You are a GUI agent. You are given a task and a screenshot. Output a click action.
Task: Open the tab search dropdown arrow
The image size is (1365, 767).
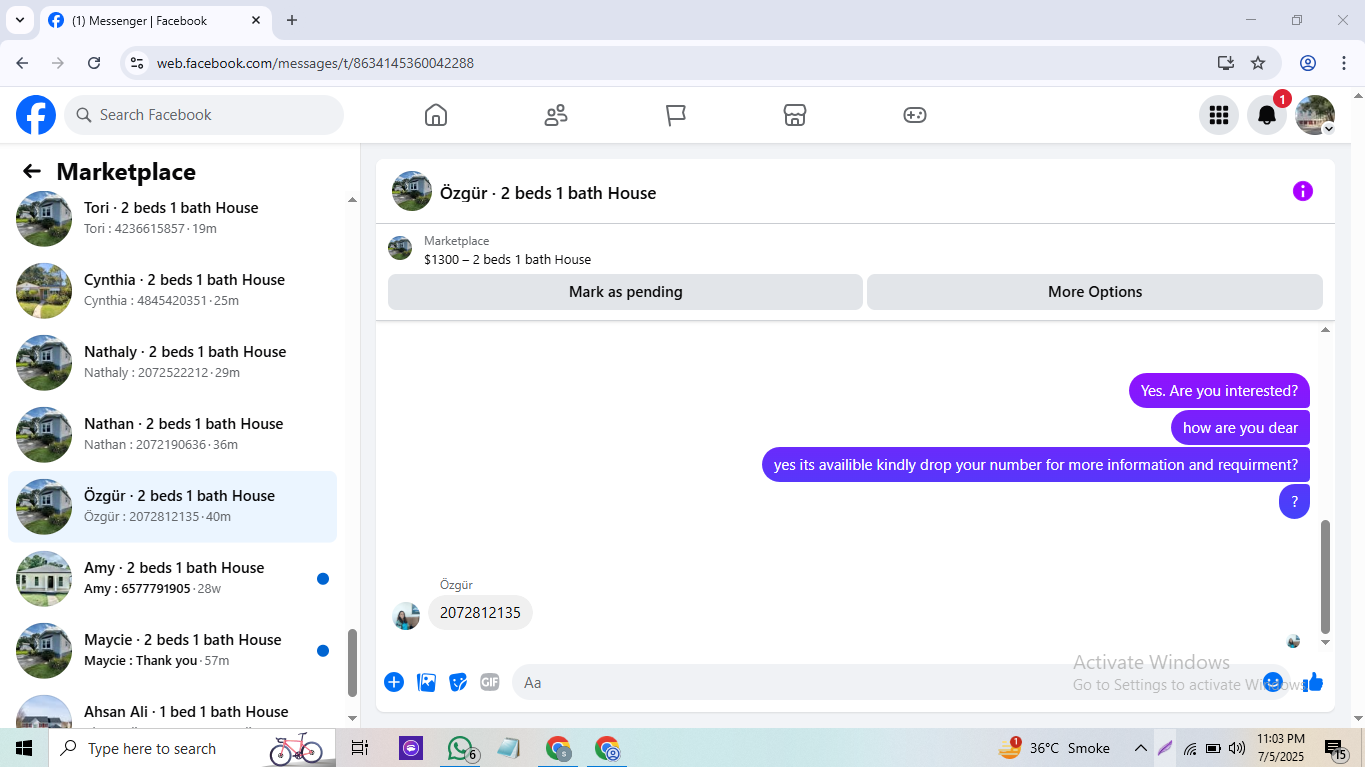click(19, 20)
